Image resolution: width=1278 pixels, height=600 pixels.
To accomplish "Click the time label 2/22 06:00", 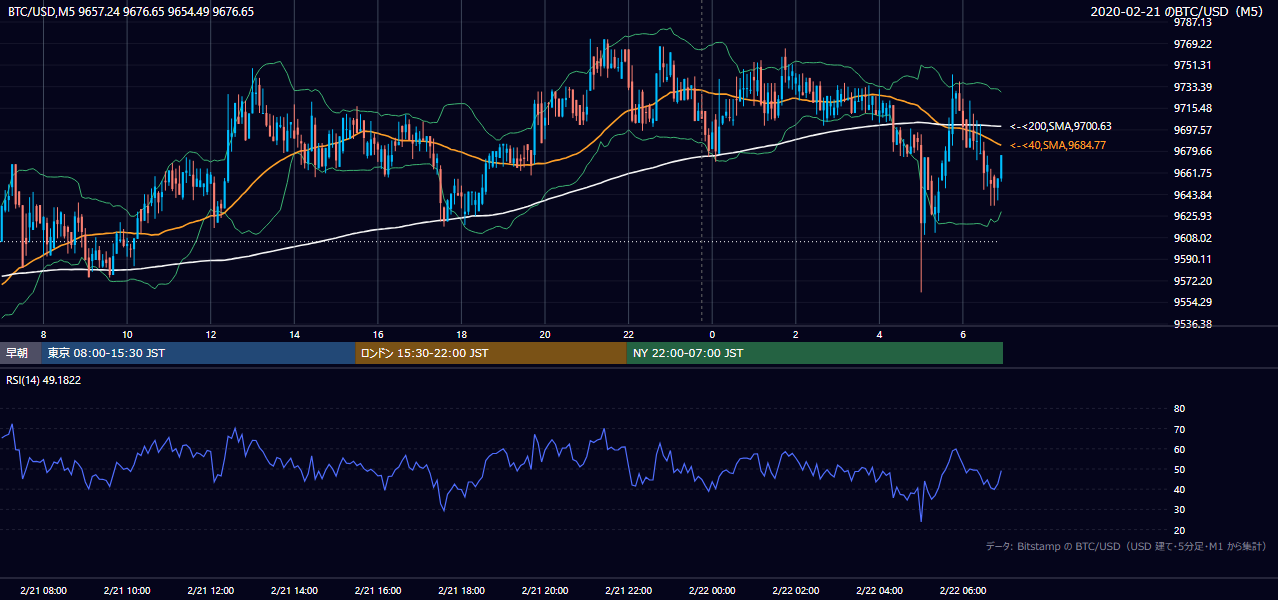I will tap(963, 591).
